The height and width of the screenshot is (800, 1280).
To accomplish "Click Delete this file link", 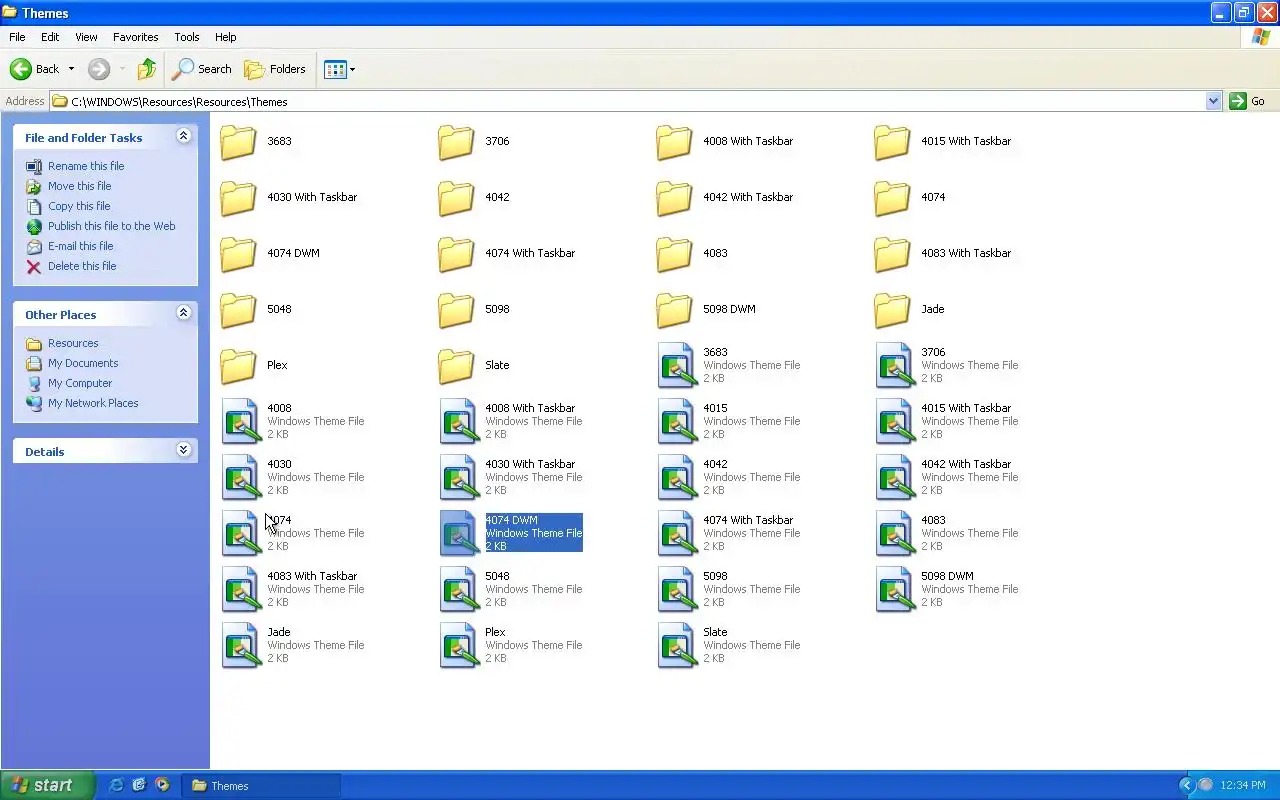I will (x=82, y=266).
